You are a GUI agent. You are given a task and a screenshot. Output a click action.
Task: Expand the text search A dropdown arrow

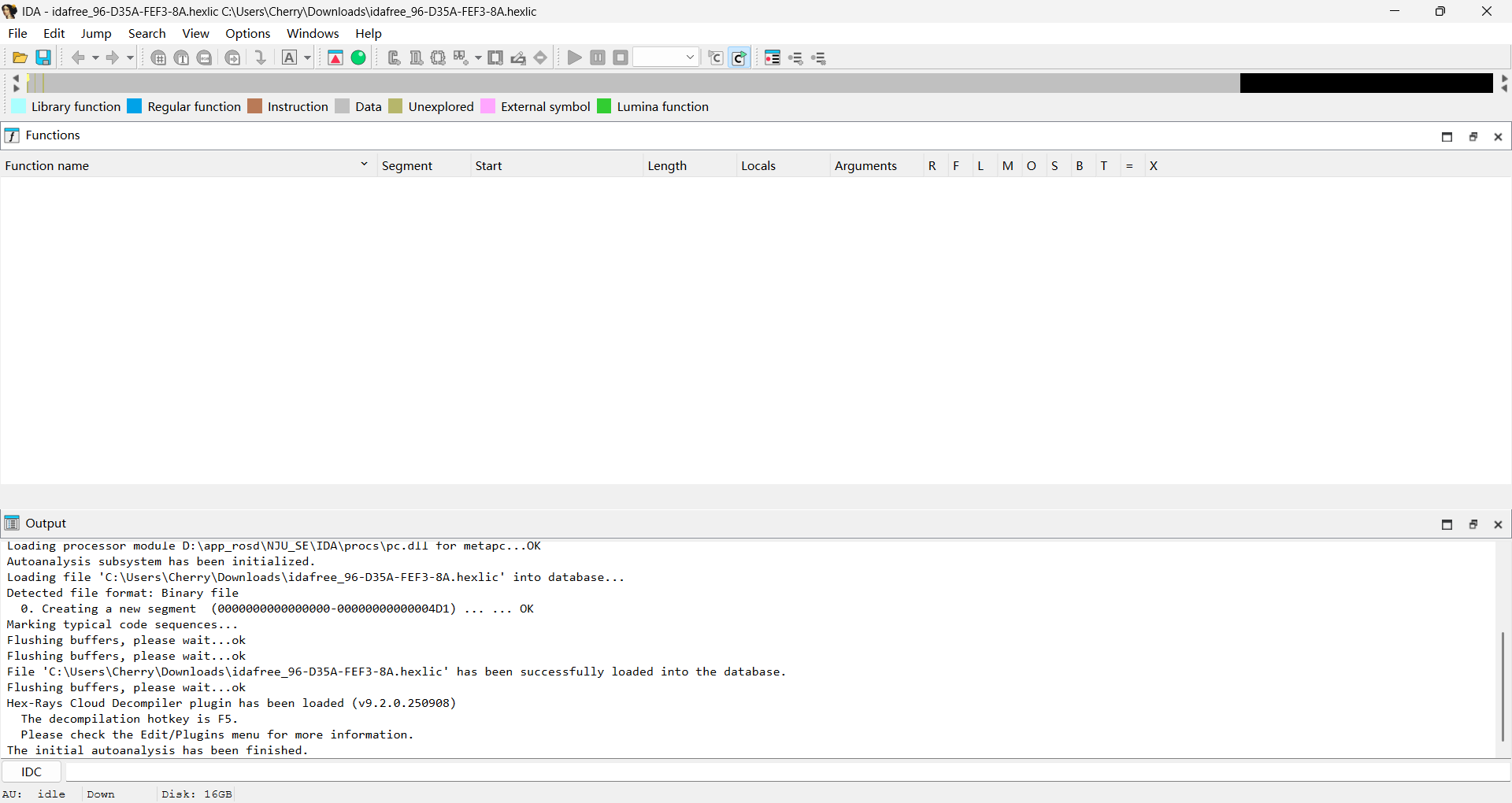click(308, 57)
